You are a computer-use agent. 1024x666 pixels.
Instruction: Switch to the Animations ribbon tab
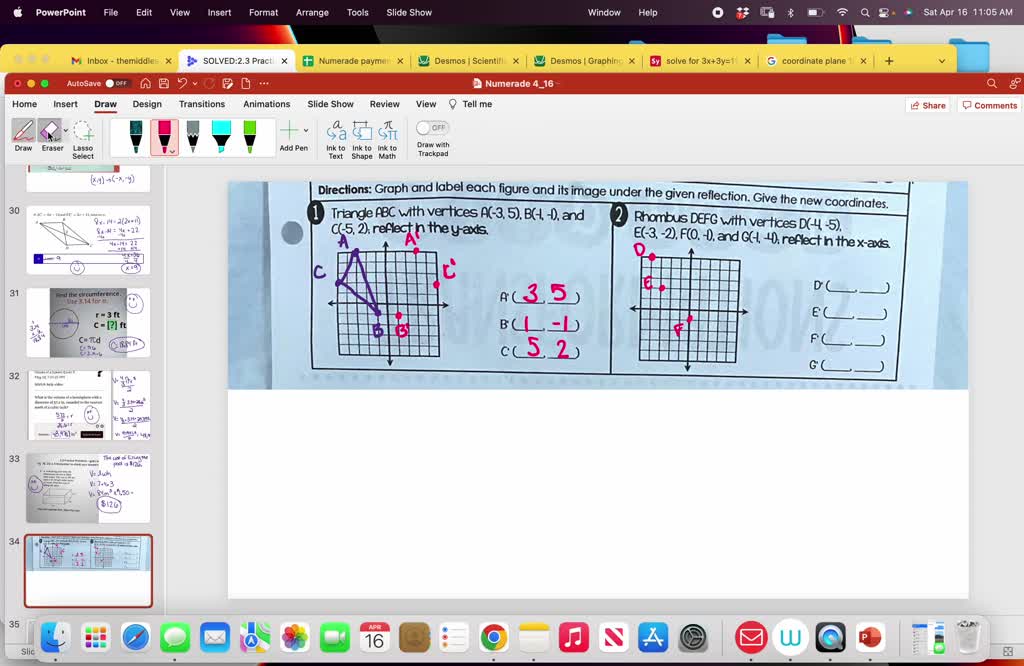(266, 103)
